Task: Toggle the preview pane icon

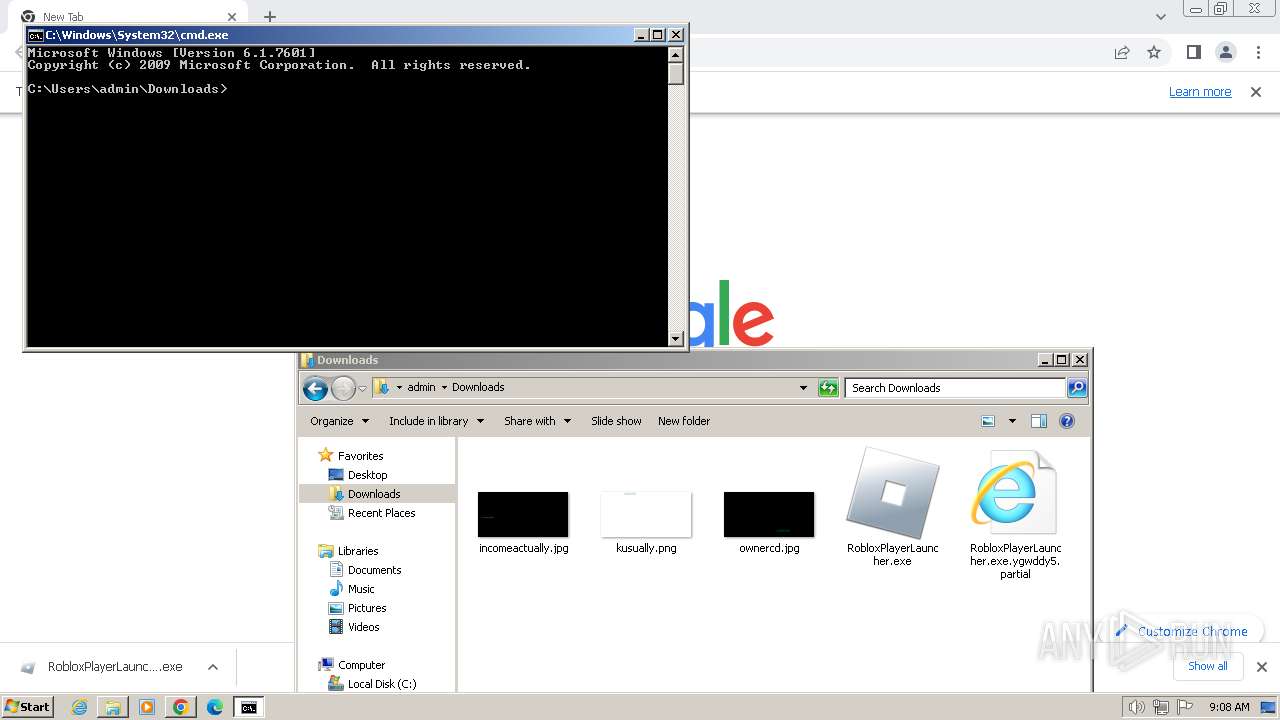Action: [x=1039, y=421]
